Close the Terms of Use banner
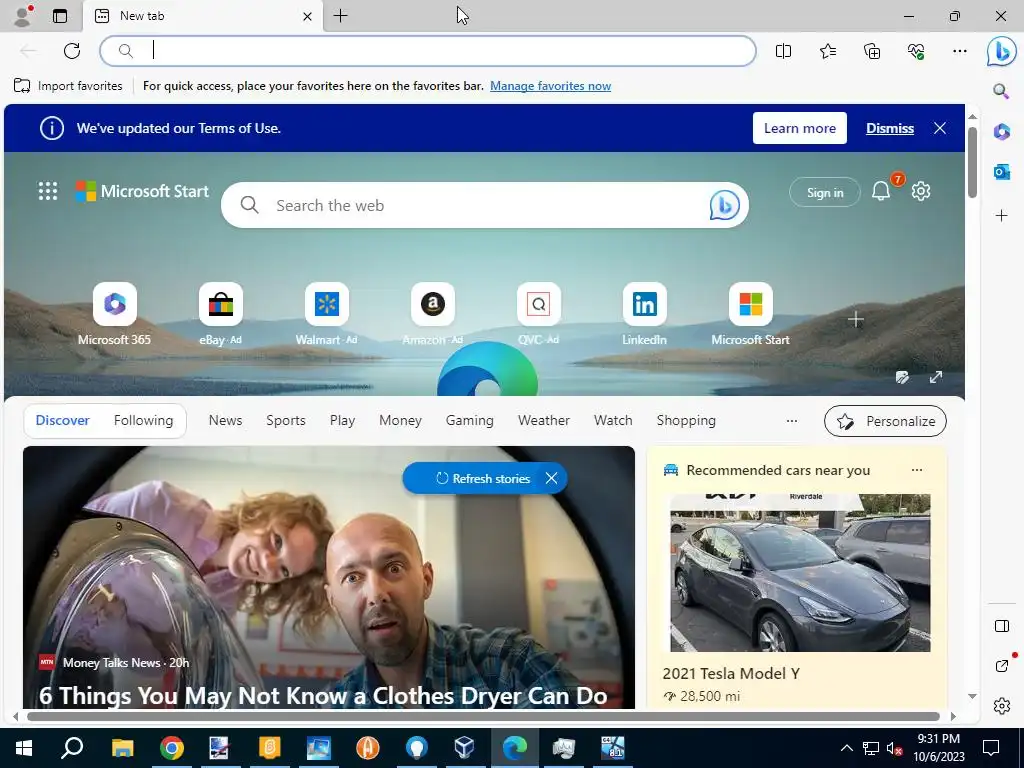 940,128
